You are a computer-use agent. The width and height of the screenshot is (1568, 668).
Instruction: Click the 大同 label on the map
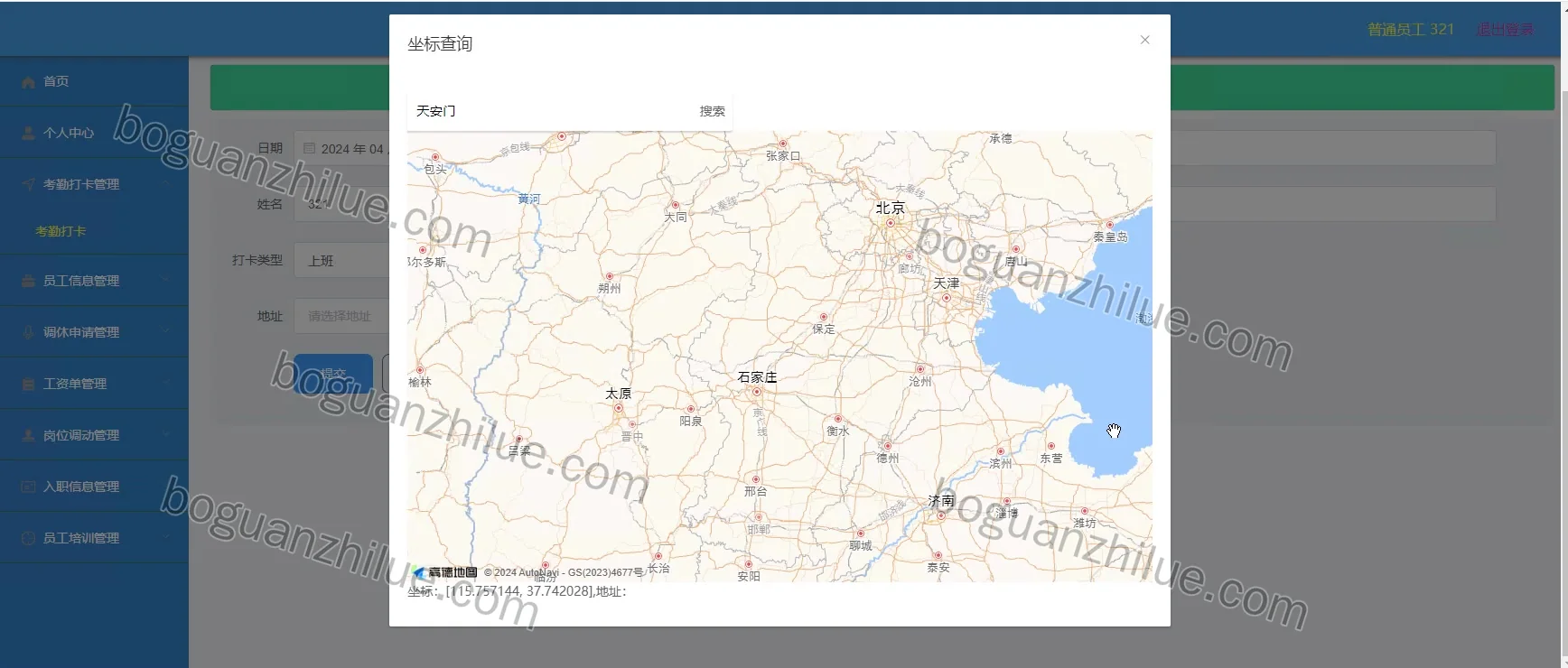676,217
